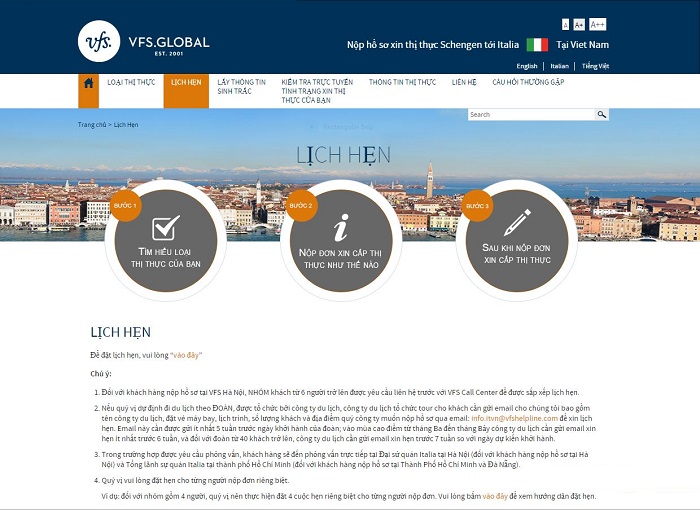The image size is (700, 510).
Task: Select the info icon for step 2
Action: 340,228
